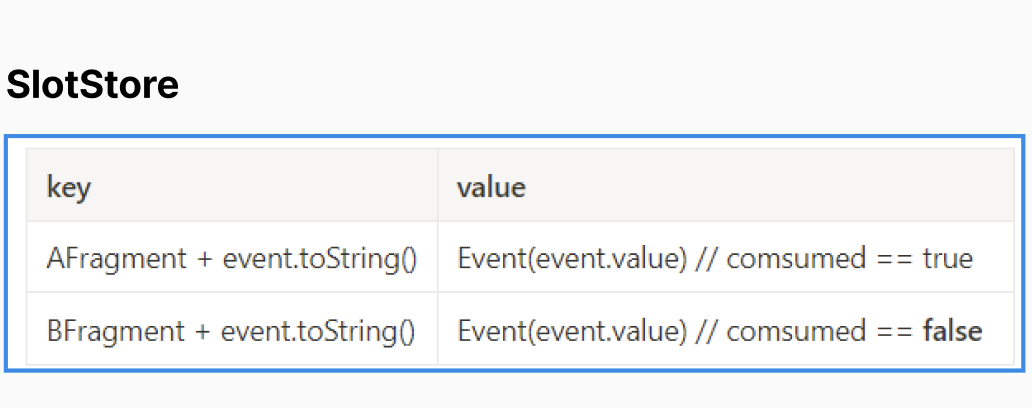Image resolution: width=1032 pixels, height=408 pixels.
Task: Click the "==" operator before true
Action: (894, 258)
